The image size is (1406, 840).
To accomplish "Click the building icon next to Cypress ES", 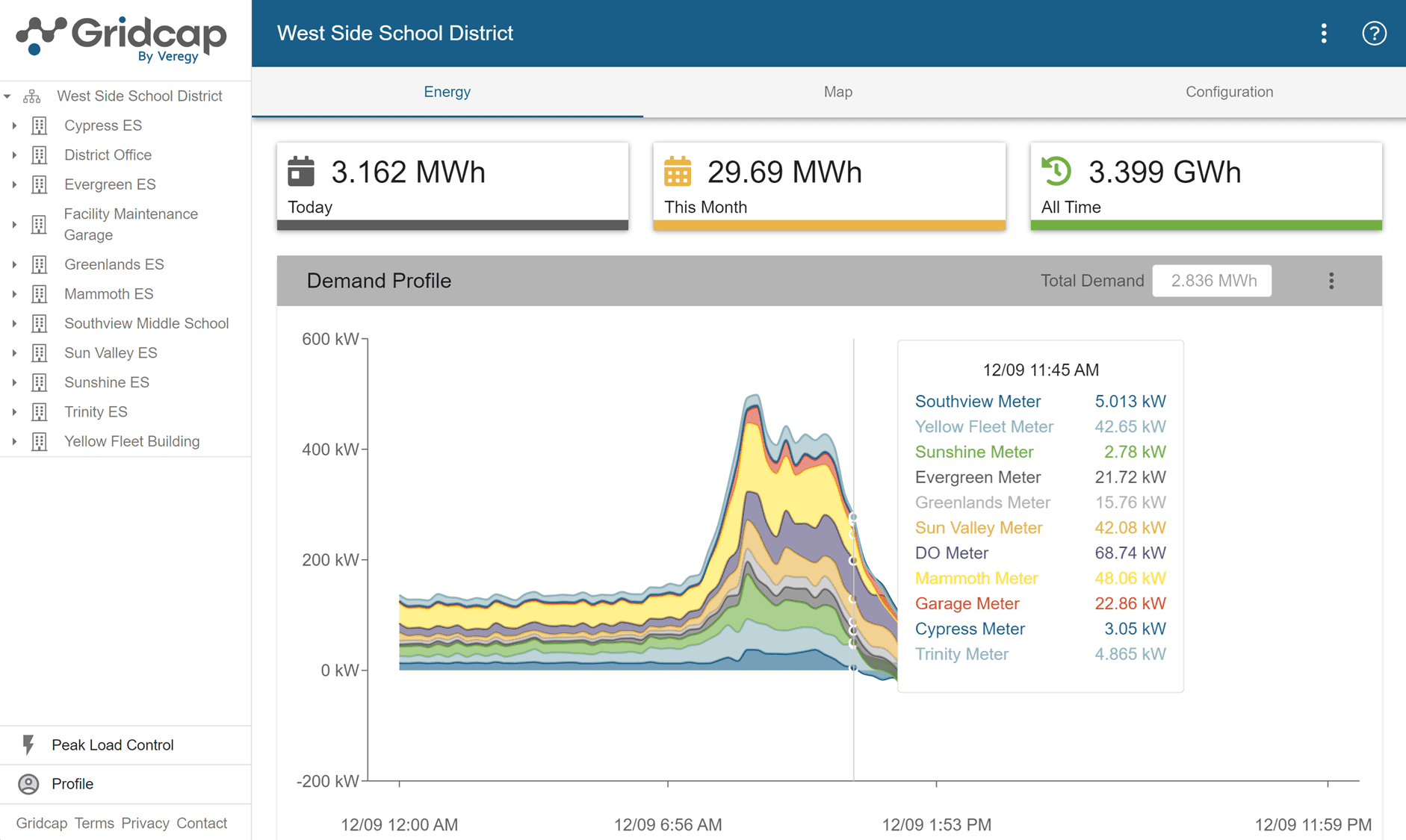I will [38, 125].
